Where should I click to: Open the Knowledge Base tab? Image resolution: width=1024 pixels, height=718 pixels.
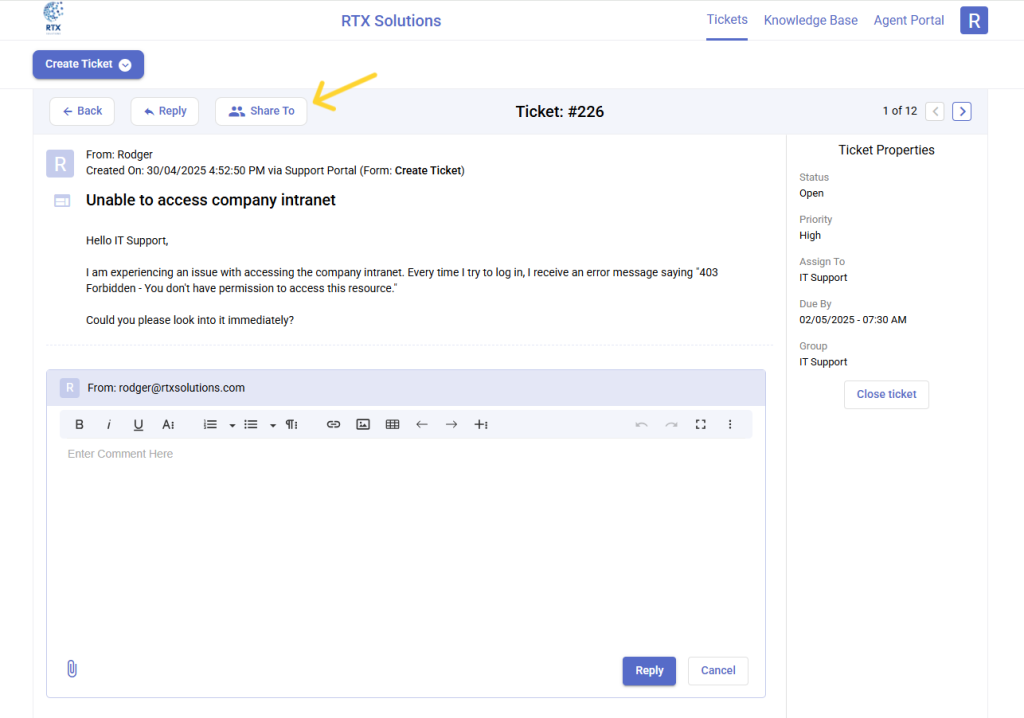pos(810,20)
